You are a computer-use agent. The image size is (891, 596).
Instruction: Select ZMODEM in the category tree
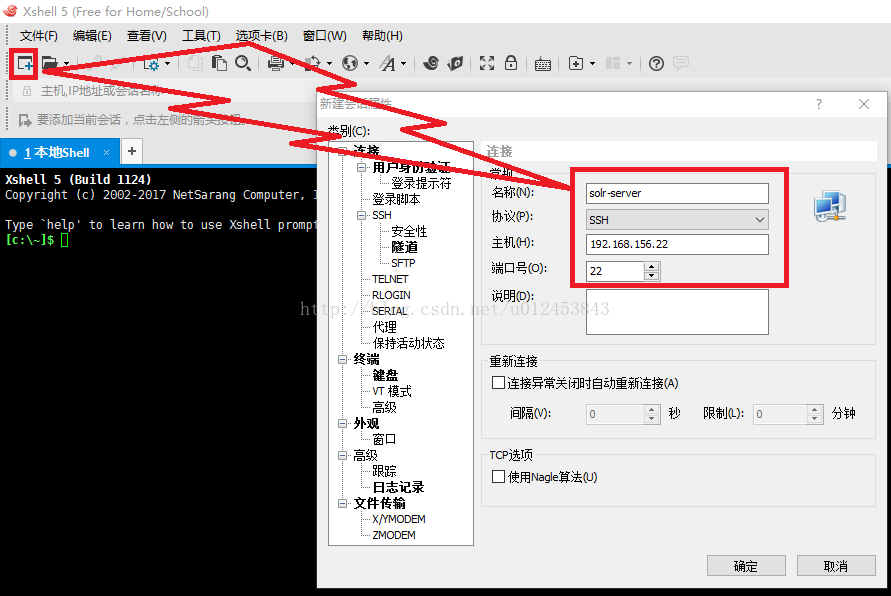tap(394, 535)
